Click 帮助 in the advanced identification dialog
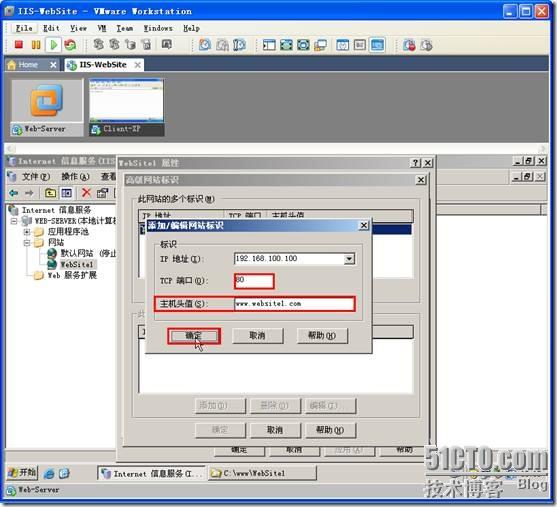Image resolution: width=557 pixels, height=507 pixels. point(330,430)
